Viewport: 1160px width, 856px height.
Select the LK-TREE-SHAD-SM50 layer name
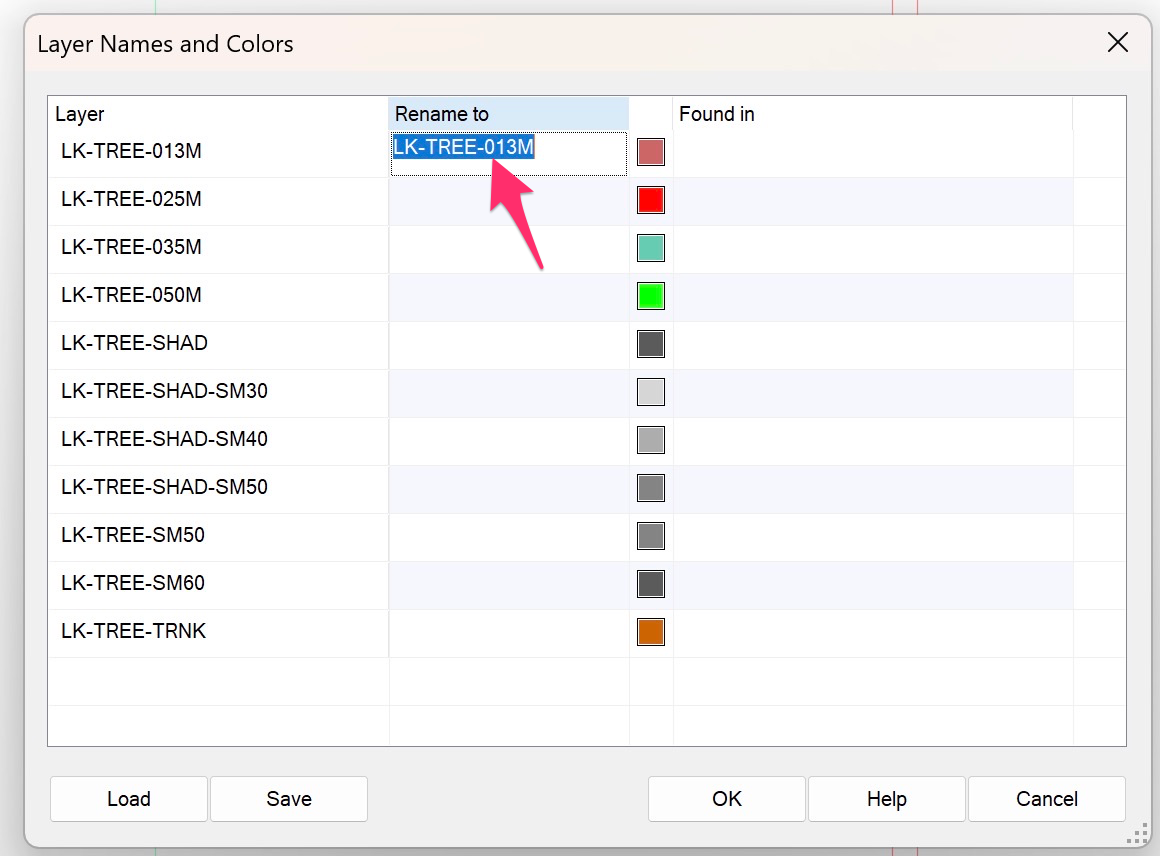pos(164,488)
